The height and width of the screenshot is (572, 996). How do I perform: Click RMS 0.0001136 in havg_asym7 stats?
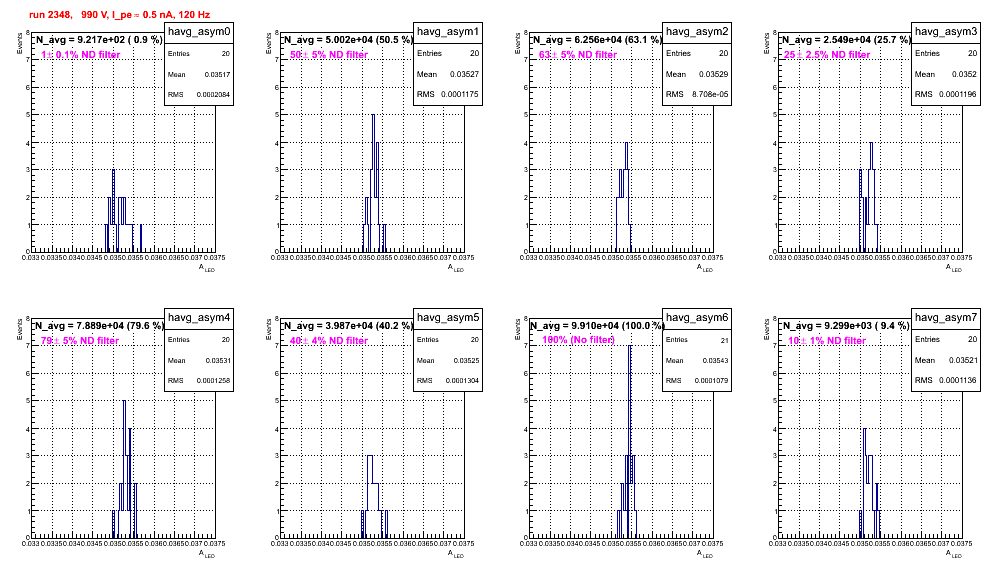[x=946, y=380]
